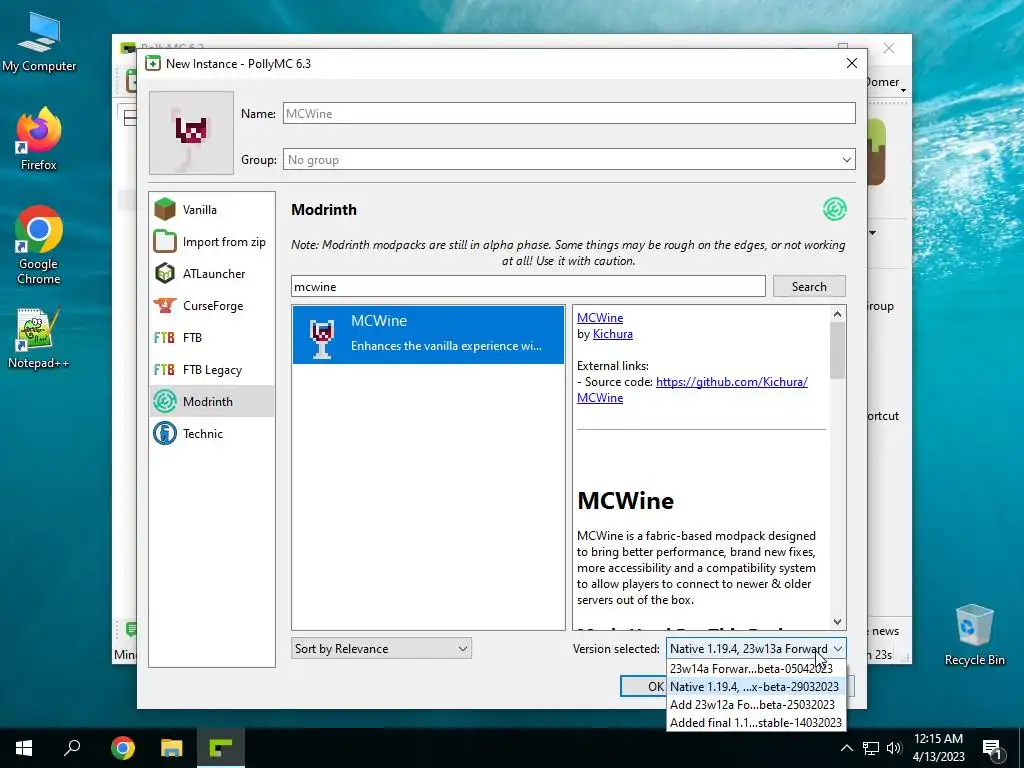This screenshot has height=768, width=1024.
Task: Choose Native 1.19.4 beta-29032023 version
Action: pos(756,687)
